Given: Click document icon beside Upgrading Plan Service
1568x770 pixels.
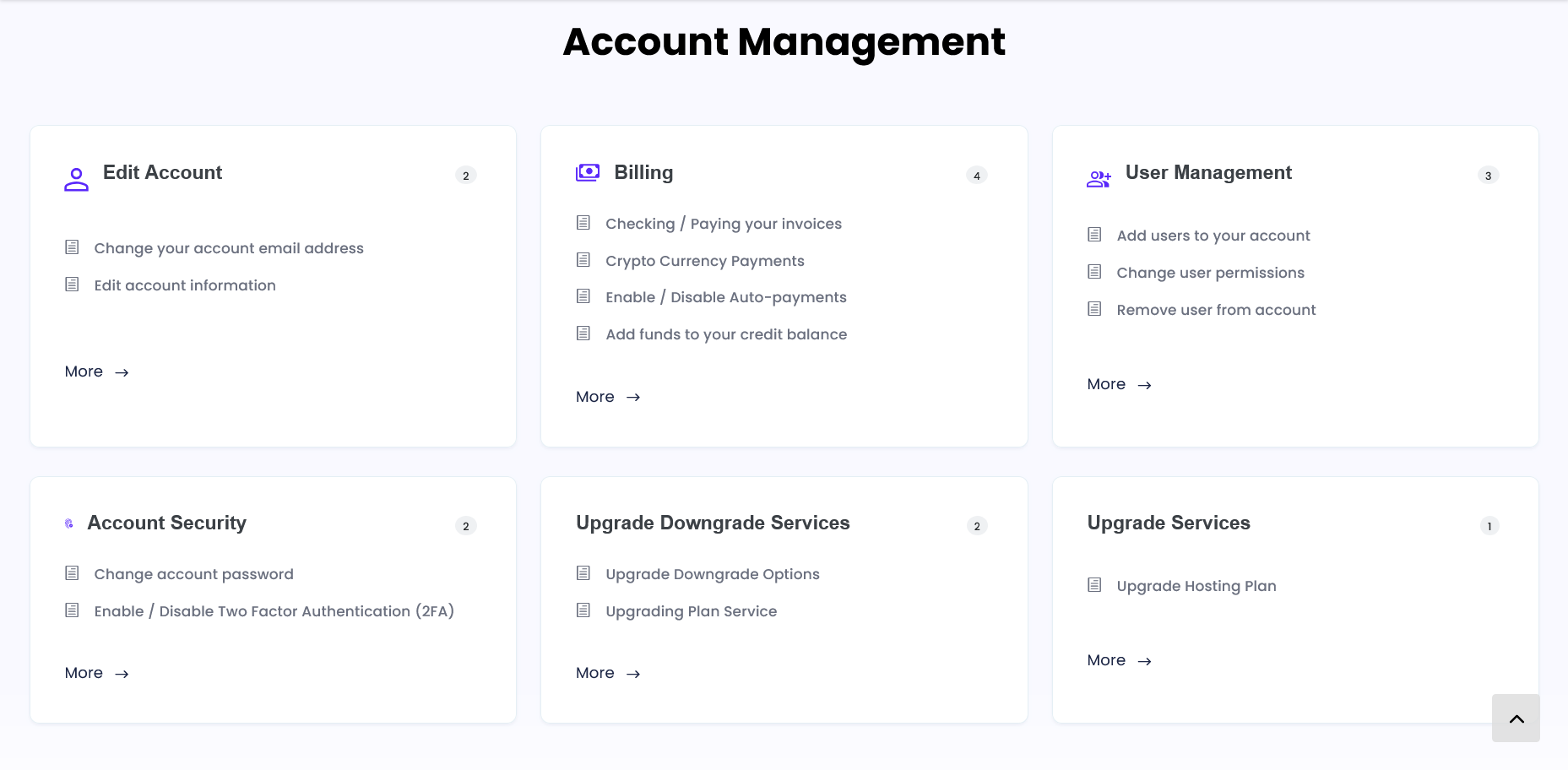Looking at the screenshot, I should pos(583,610).
